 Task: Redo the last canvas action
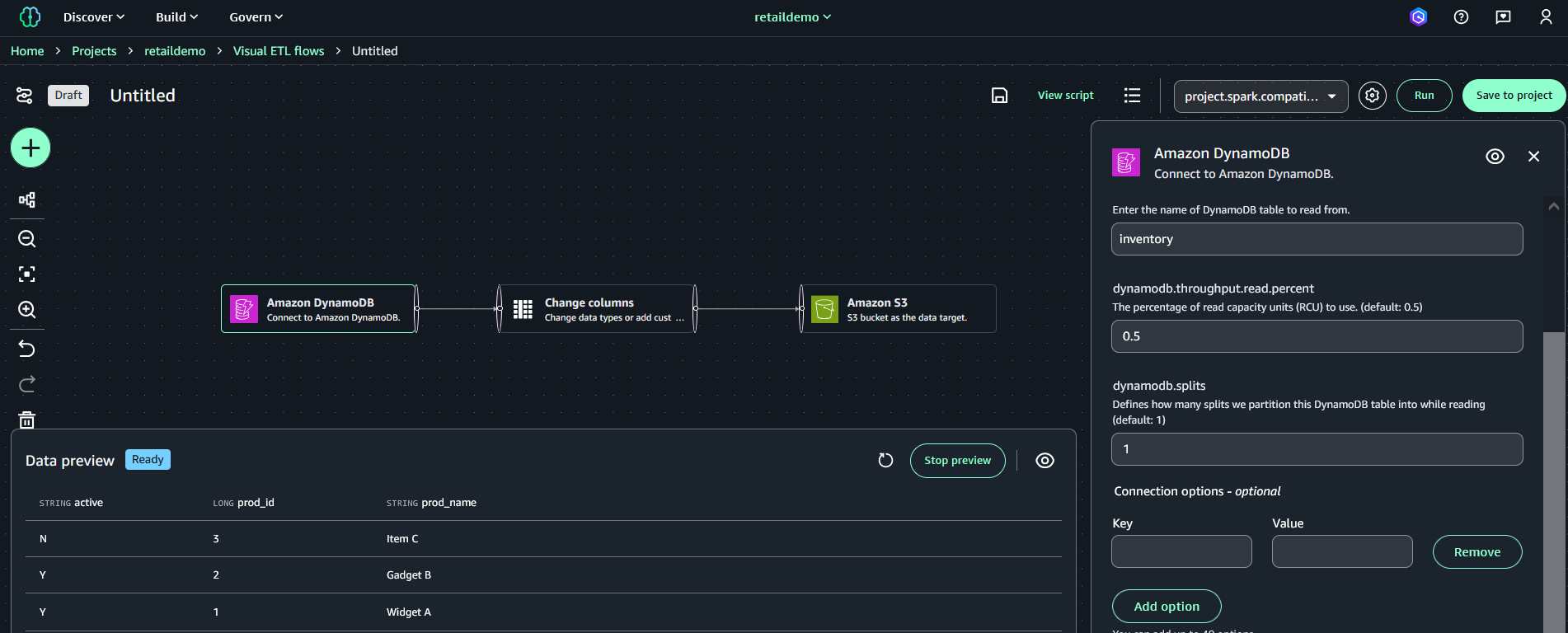coord(26,384)
